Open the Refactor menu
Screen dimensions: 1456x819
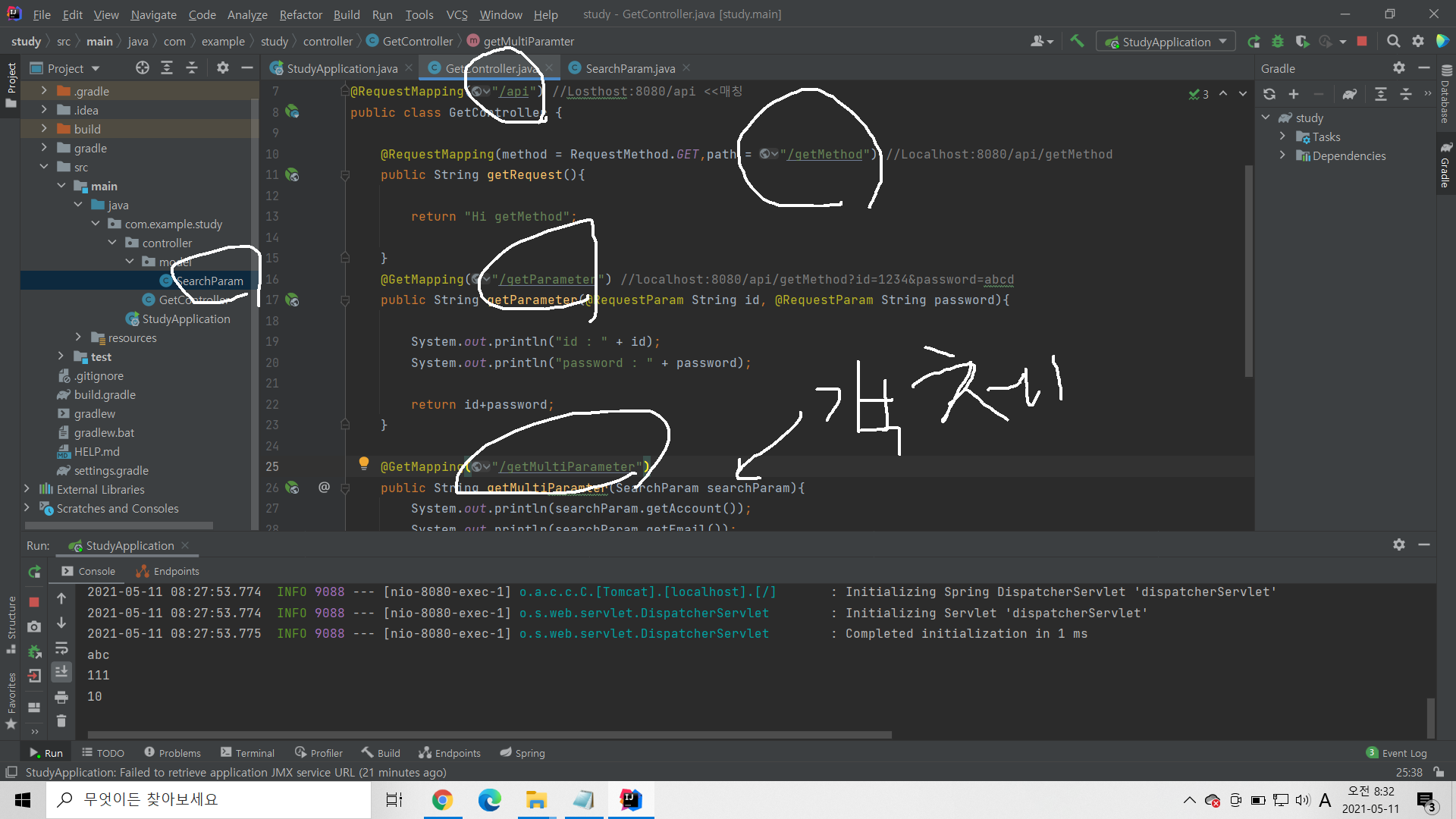click(x=300, y=14)
